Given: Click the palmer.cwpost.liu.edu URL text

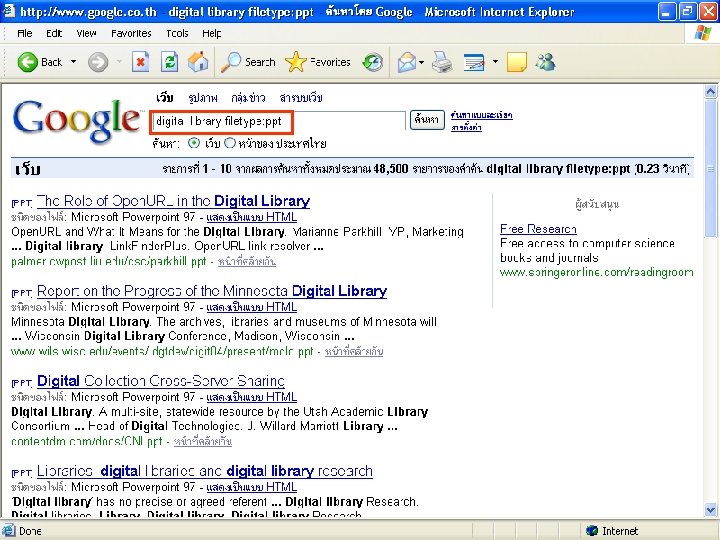Looking at the screenshot, I should coord(109,262).
